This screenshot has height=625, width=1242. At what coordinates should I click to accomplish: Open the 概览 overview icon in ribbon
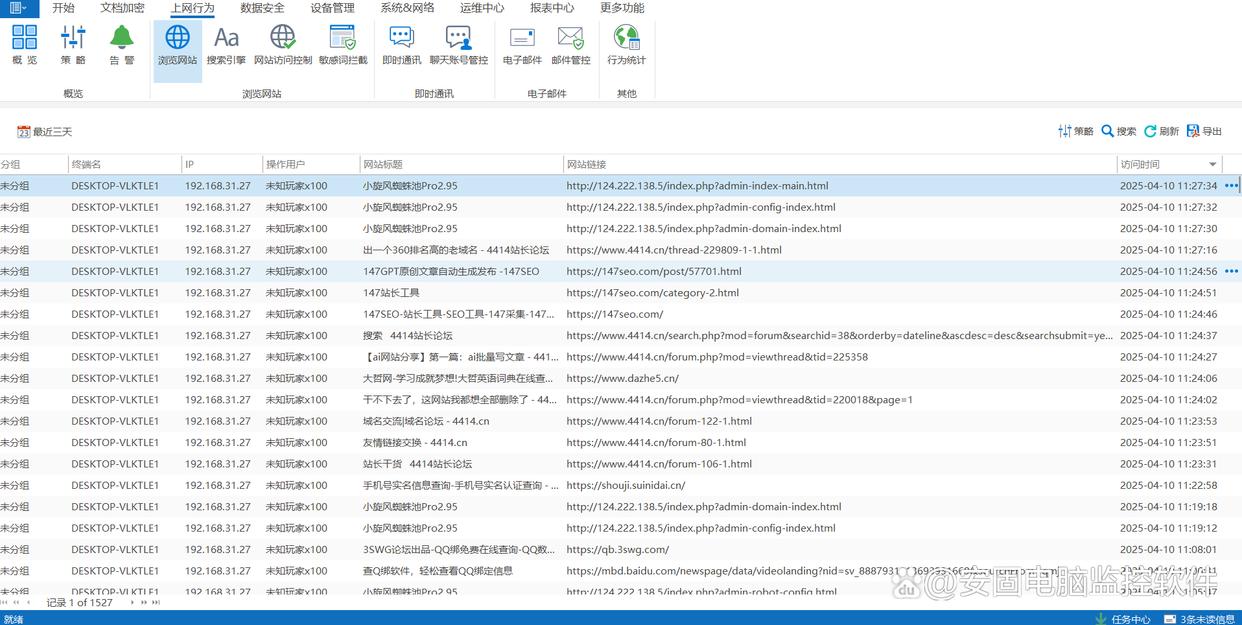(25, 46)
